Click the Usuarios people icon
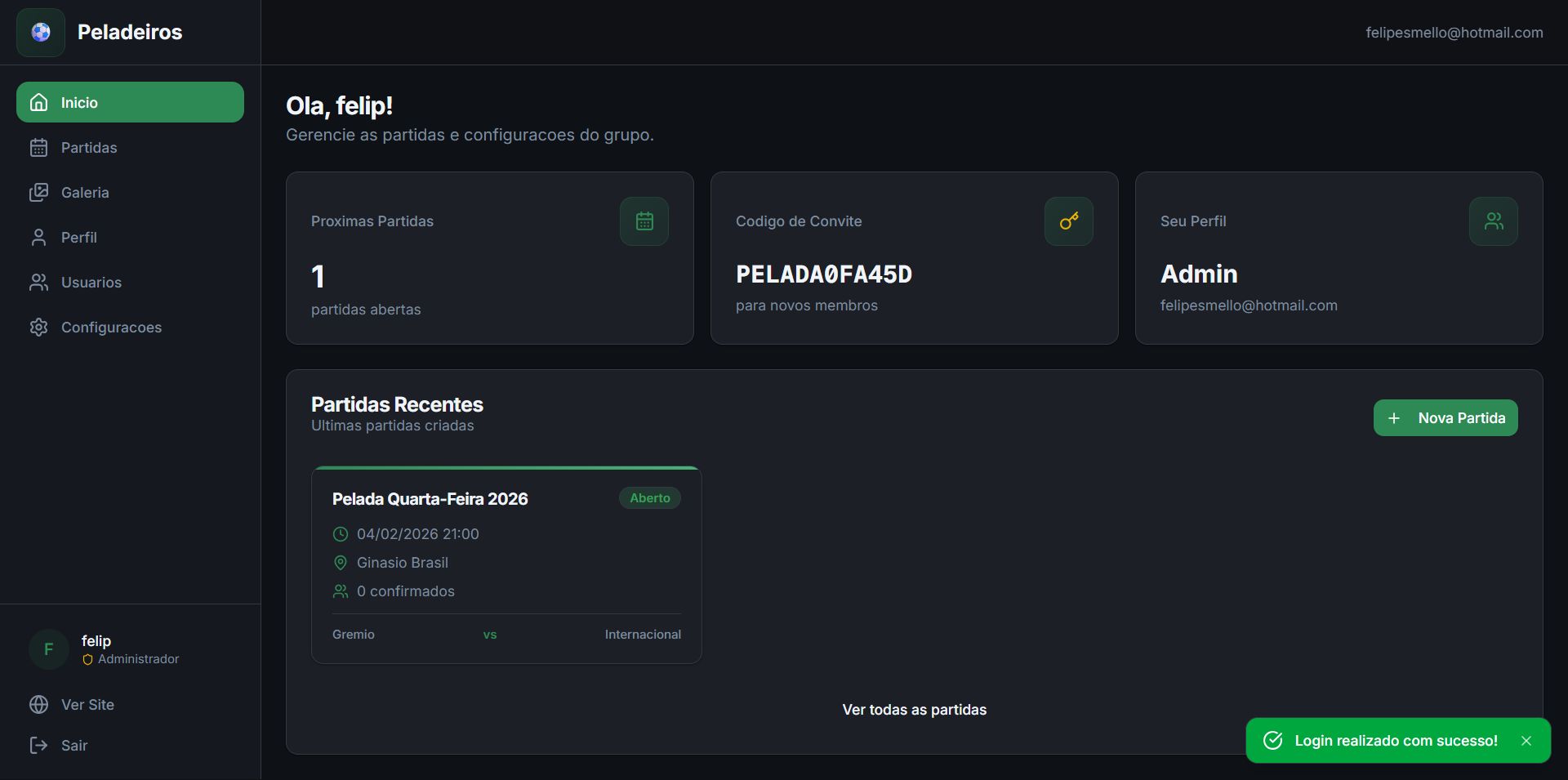The image size is (1568, 780). tap(38, 282)
